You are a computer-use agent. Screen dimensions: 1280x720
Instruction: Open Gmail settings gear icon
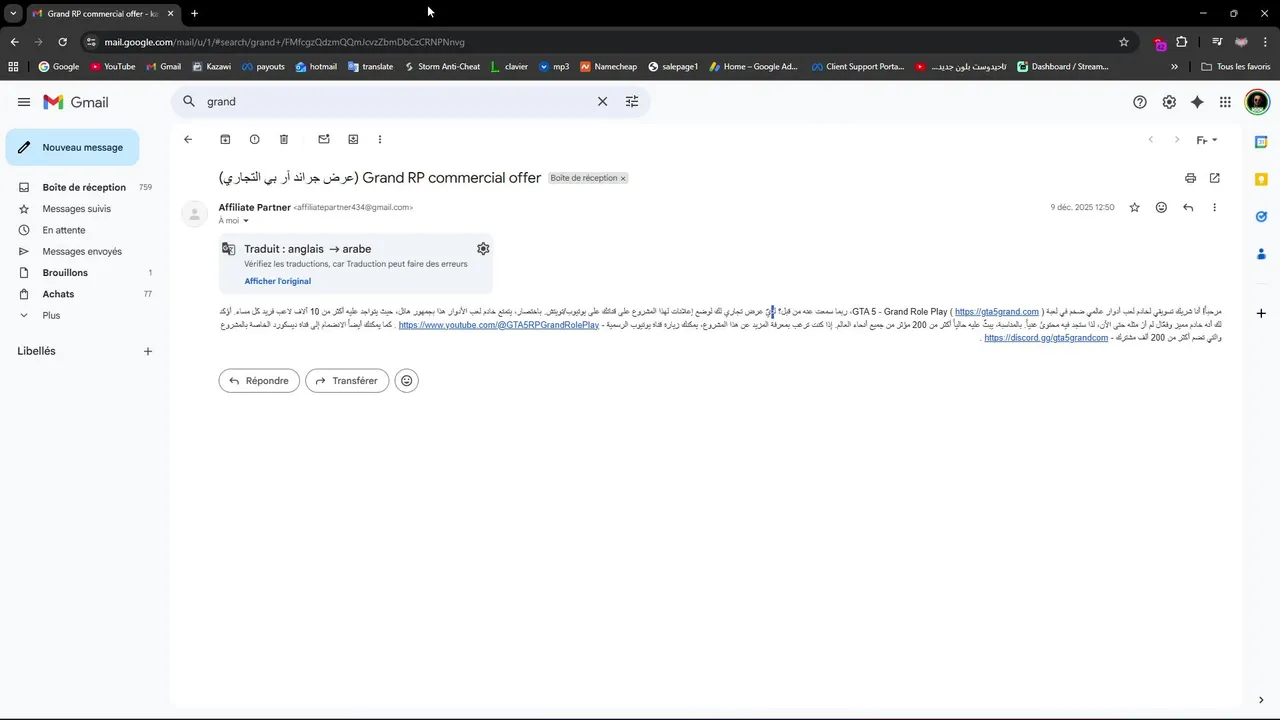pos(1169,102)
